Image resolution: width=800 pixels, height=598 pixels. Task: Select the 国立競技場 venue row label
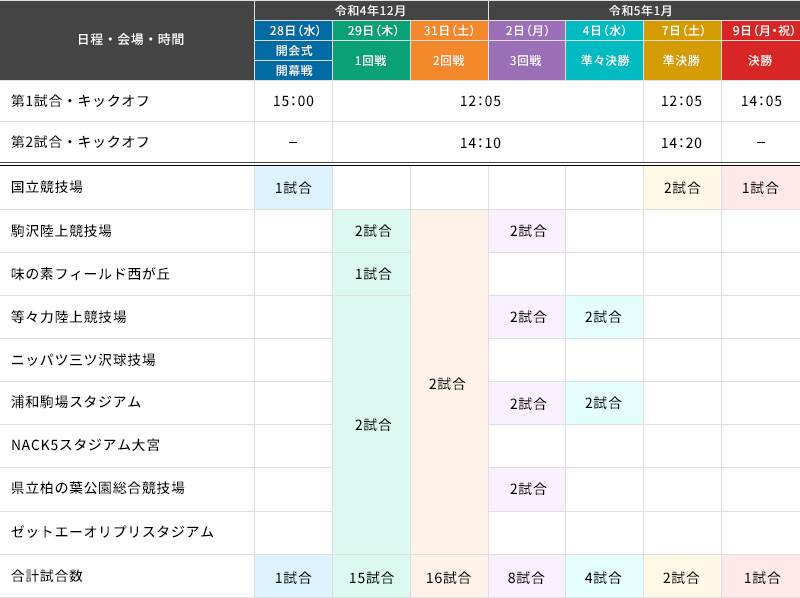click(x=47, y=187)
